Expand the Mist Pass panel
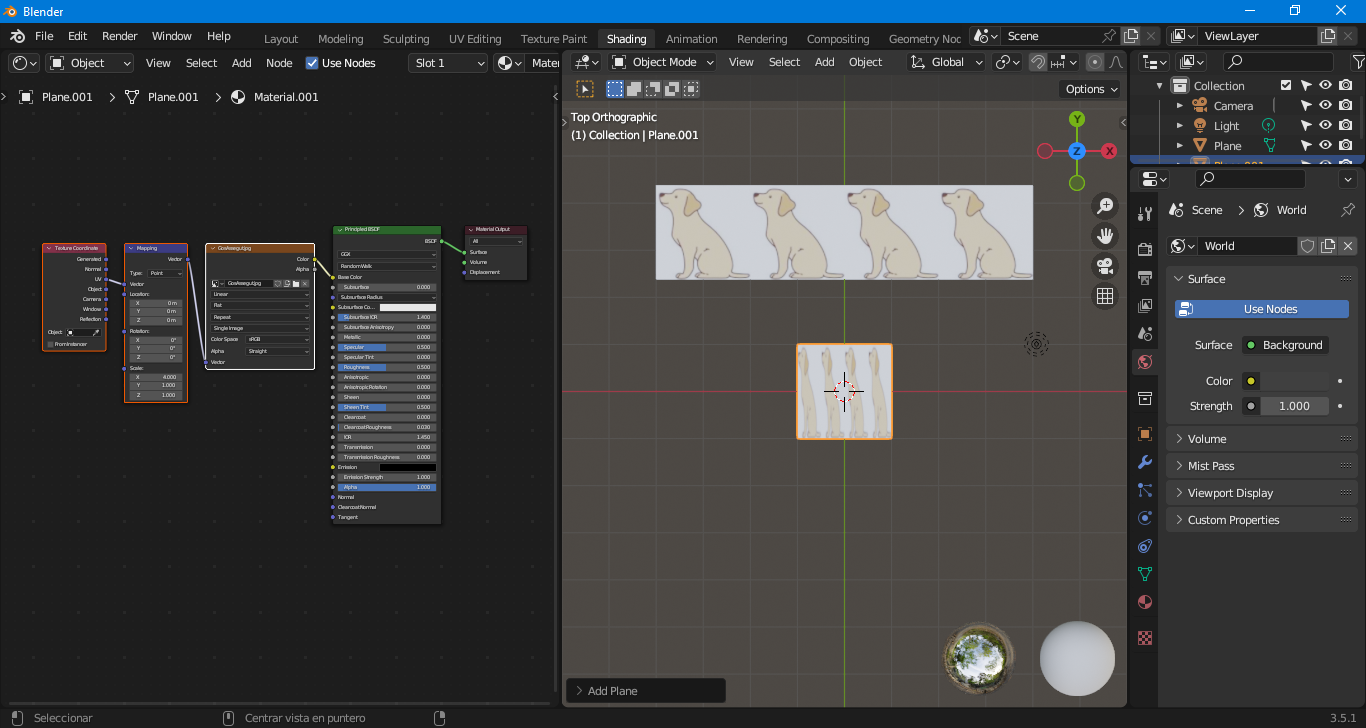The height and width of the screenshot is (728, 1366). 1210,466
